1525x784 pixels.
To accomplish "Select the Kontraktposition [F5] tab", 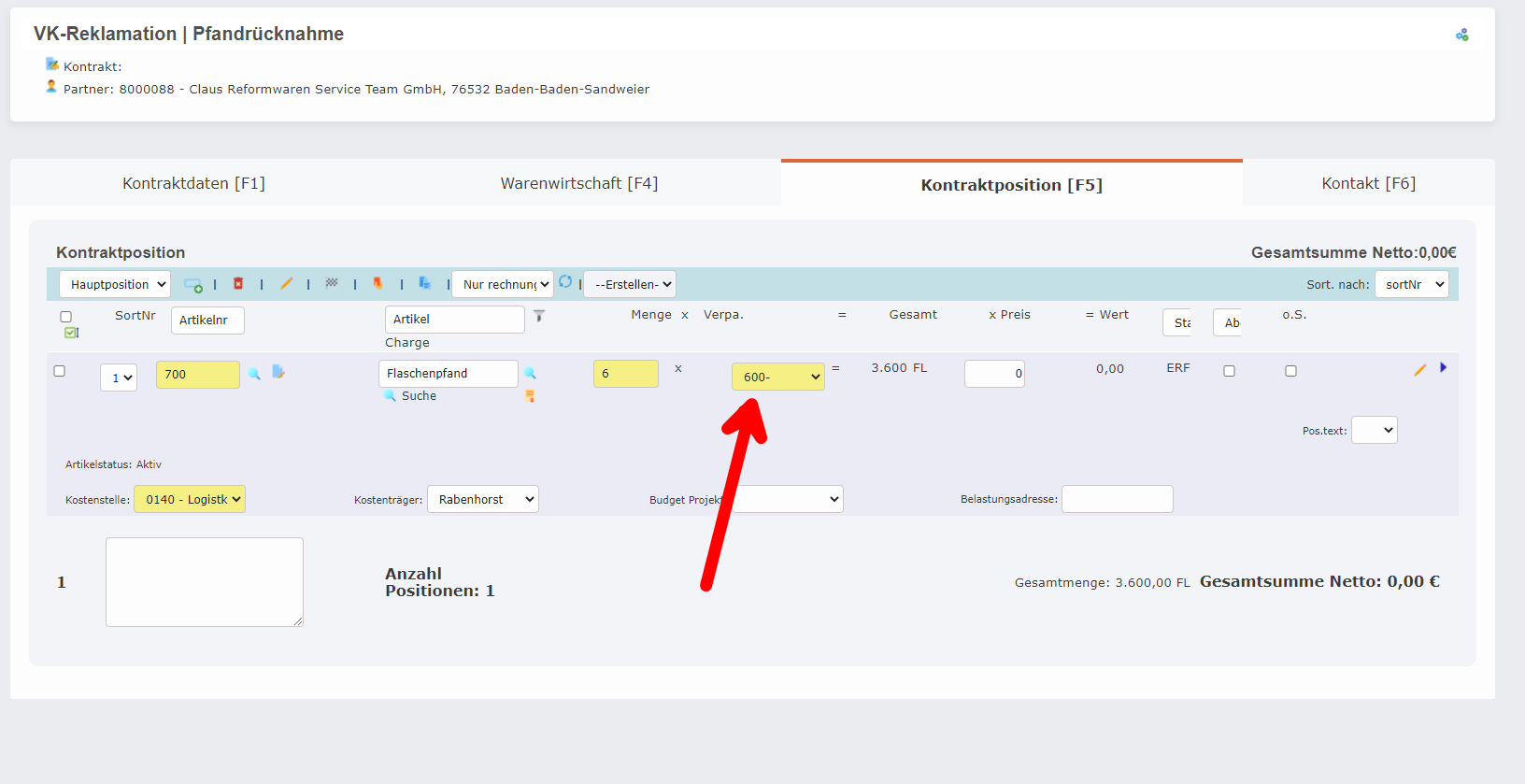I will click(x=1012, y=184).
